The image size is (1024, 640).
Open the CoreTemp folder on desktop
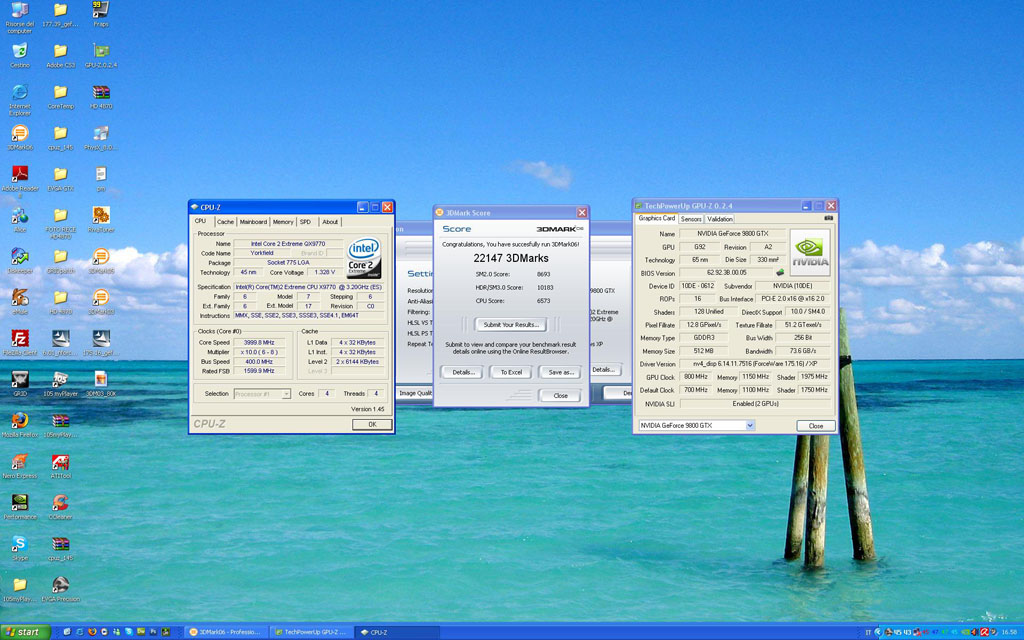pos(60,95)
